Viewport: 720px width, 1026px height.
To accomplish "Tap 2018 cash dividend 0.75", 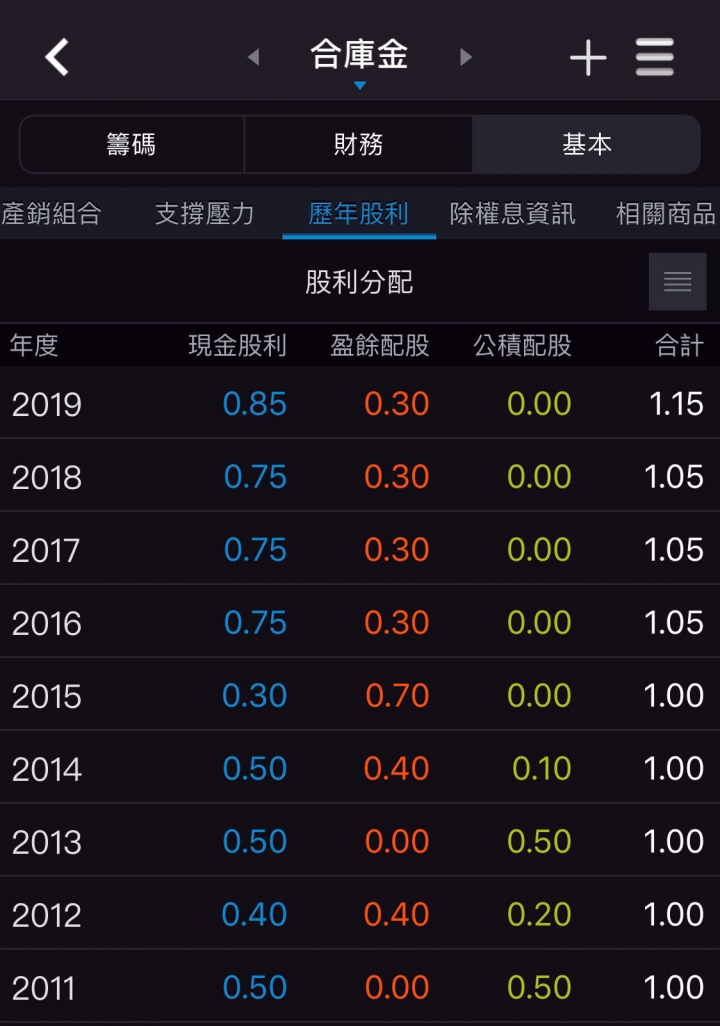I will (x=255, y=477).
